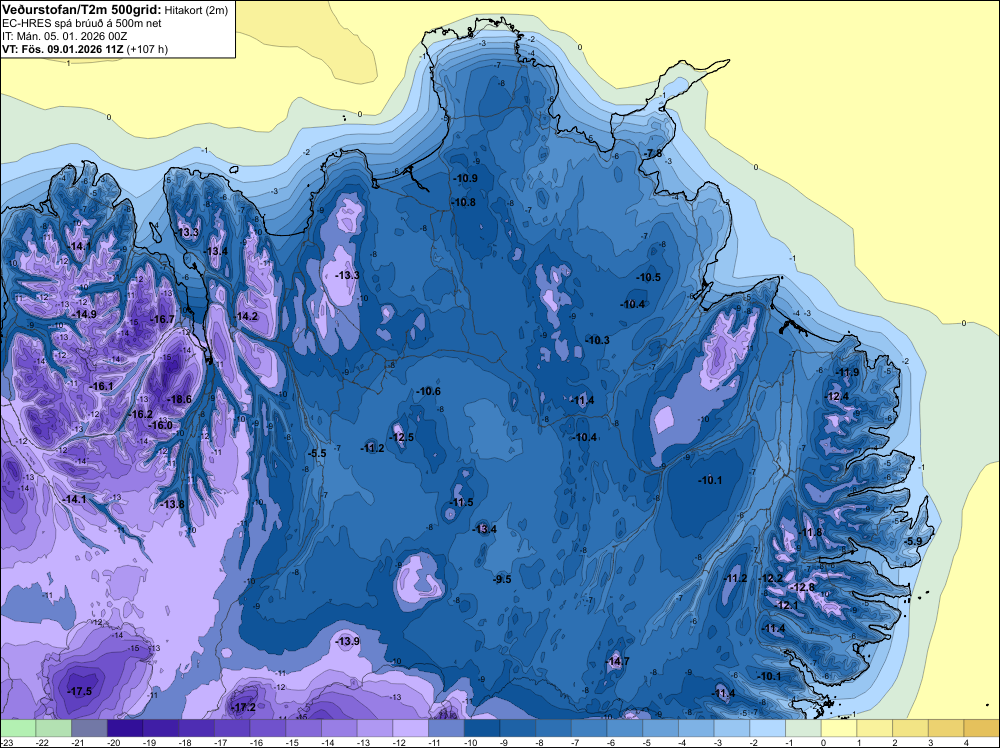The height and width of the screenshot is (748, 1000).
Task: Click the -14.2 temperature label
Action: pos(246,316)
